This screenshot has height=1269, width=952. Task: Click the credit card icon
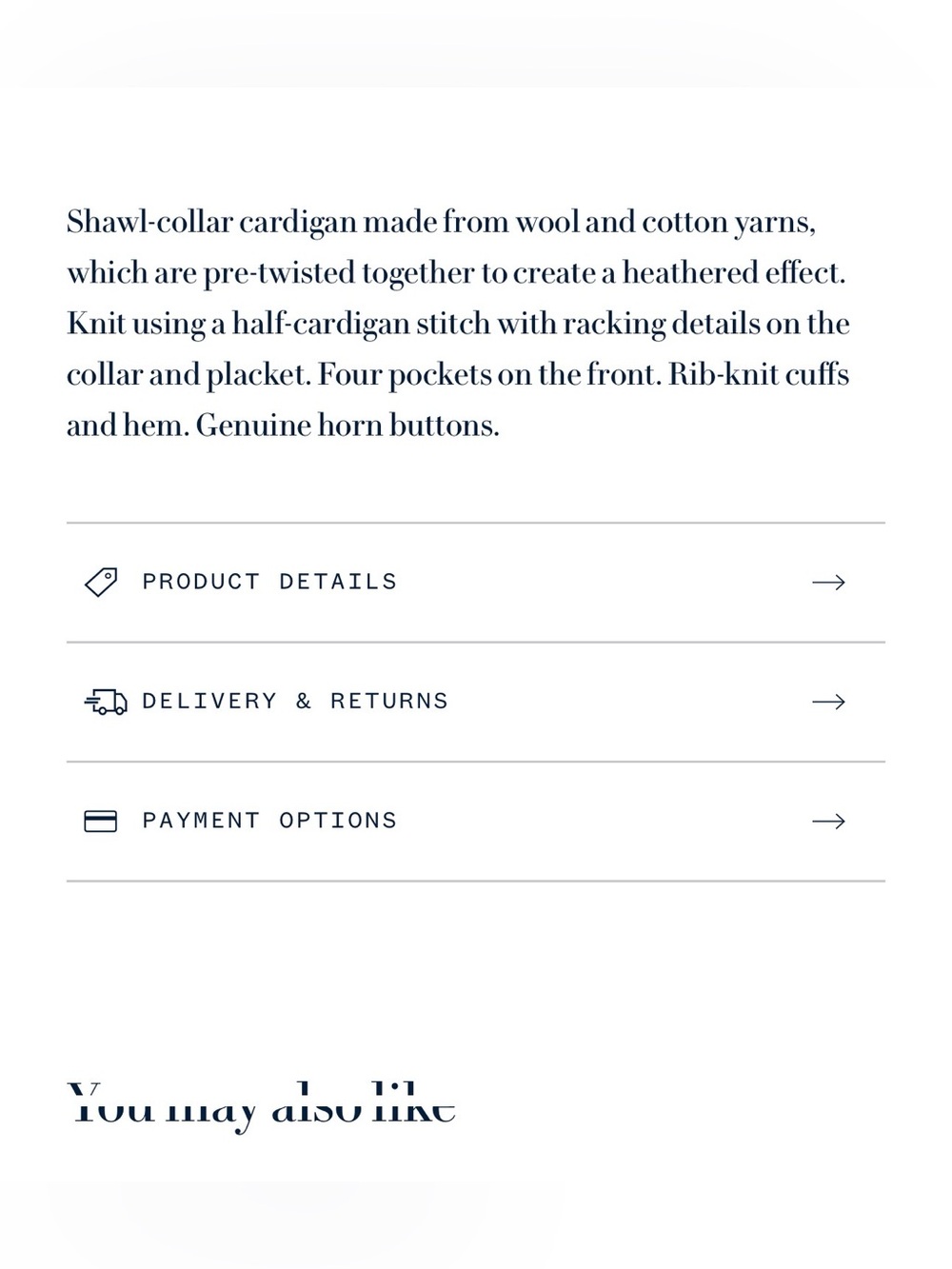tap(101, 821)
